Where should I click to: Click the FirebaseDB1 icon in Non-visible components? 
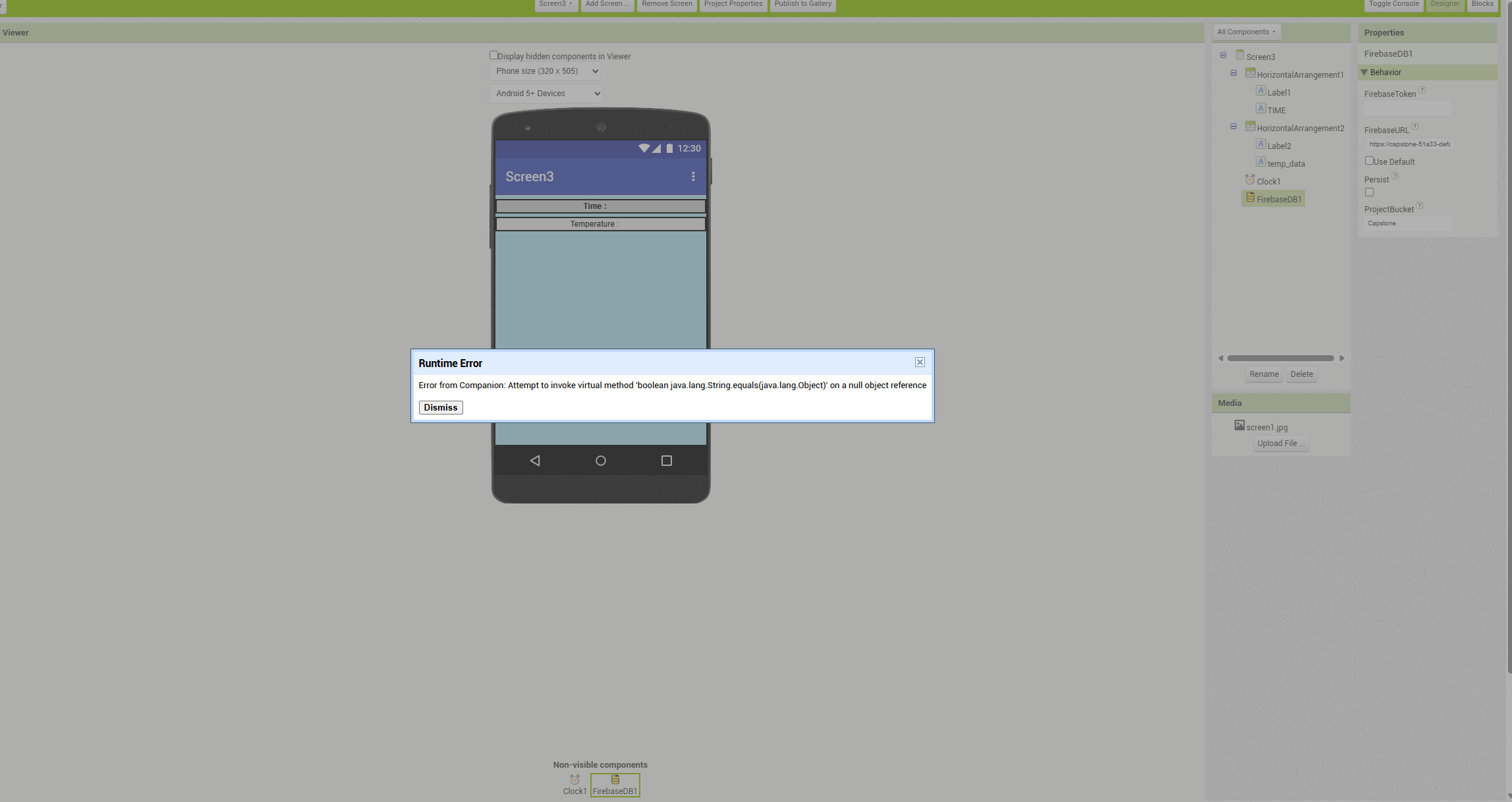[x=615, y=780]
